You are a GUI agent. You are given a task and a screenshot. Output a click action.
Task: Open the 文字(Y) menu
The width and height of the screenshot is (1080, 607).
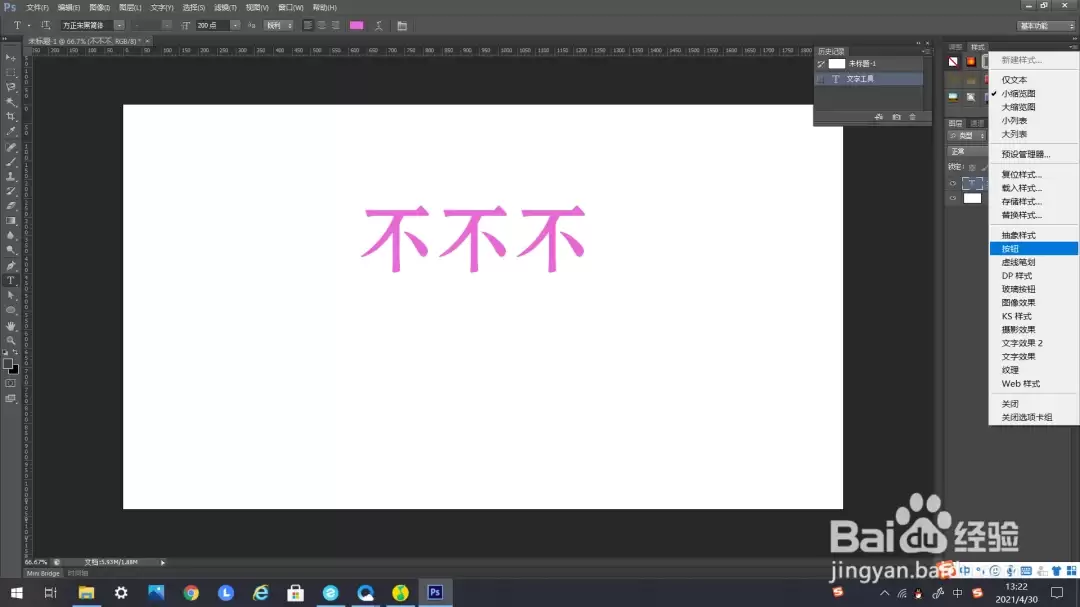tap(162, 8)
